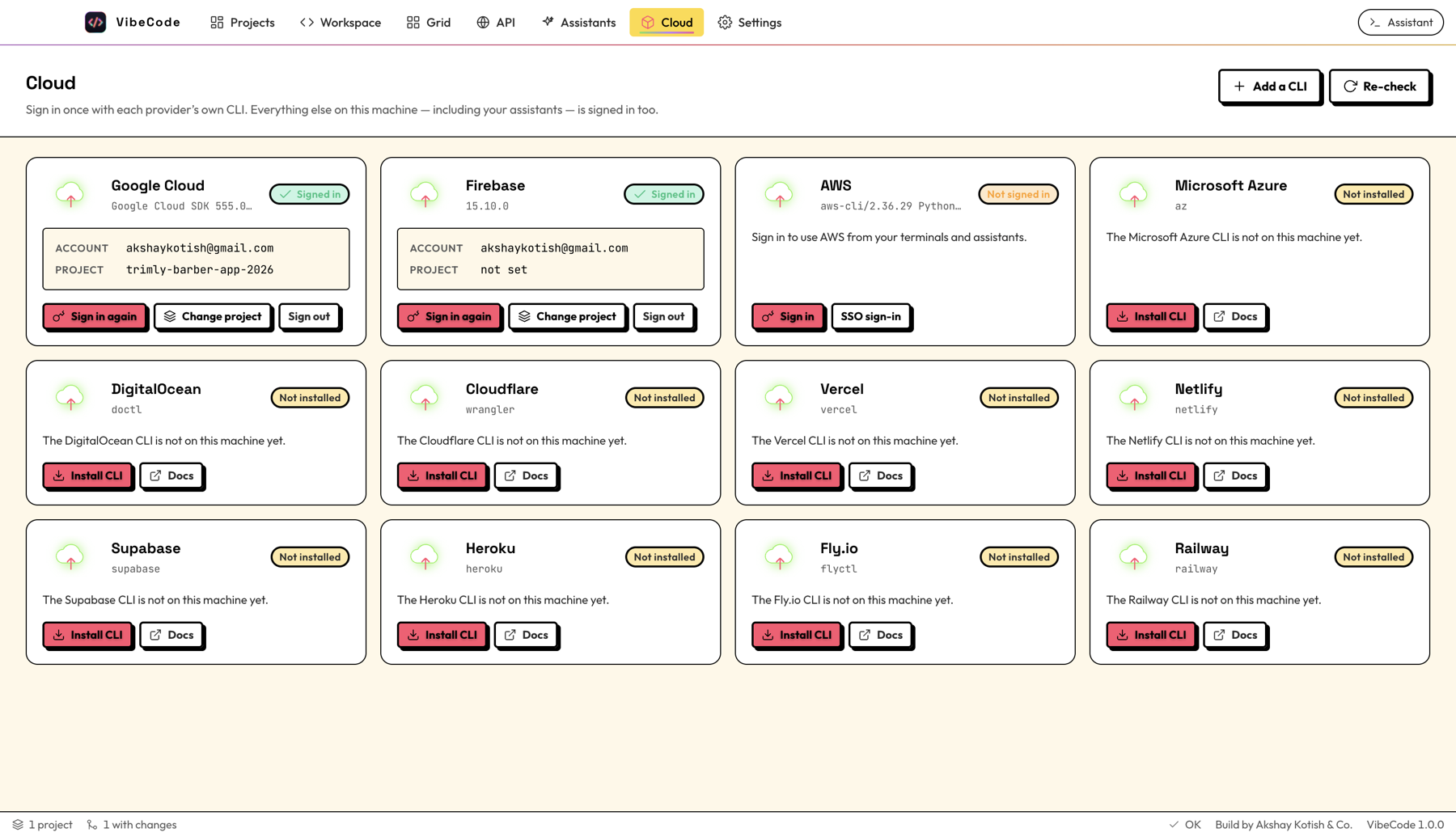Click Firebase's Signed in badge

[x=664, y=194]
